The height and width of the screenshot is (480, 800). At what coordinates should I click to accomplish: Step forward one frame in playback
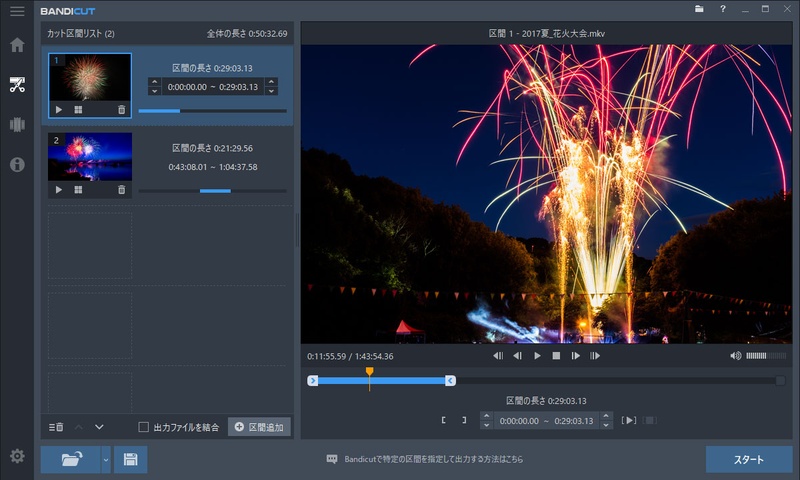[575, 355]
